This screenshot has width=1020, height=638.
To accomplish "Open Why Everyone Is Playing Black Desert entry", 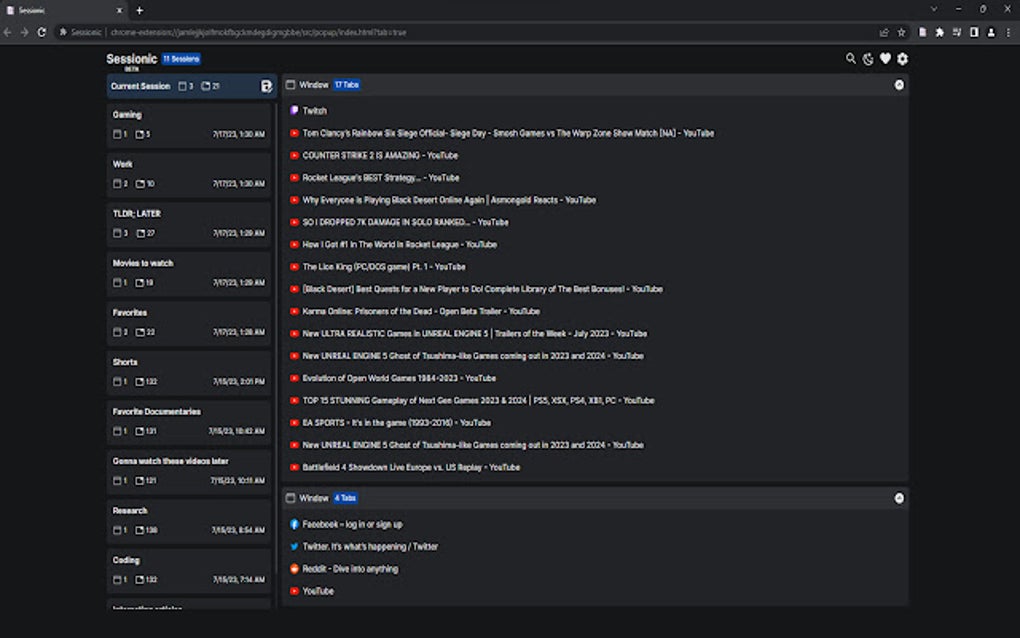I will tap(449, 200).
